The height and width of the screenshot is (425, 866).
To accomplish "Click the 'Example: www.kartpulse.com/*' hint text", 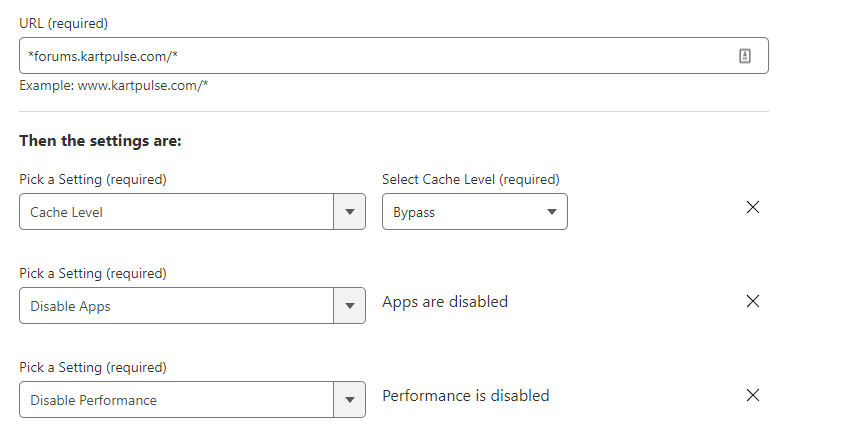I will (x=114, y=86).
